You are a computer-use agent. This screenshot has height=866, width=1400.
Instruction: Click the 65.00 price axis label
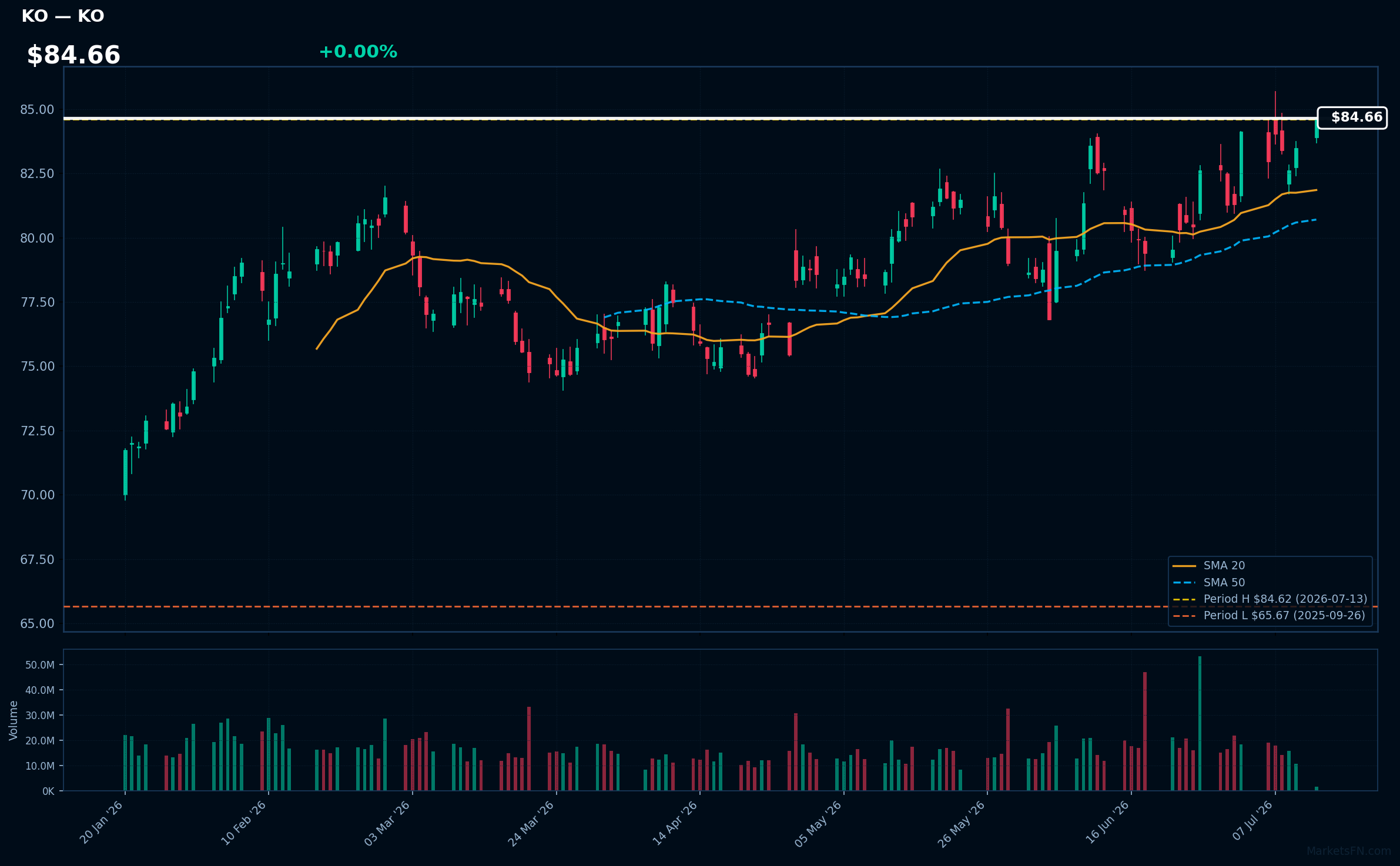(37, 623)
